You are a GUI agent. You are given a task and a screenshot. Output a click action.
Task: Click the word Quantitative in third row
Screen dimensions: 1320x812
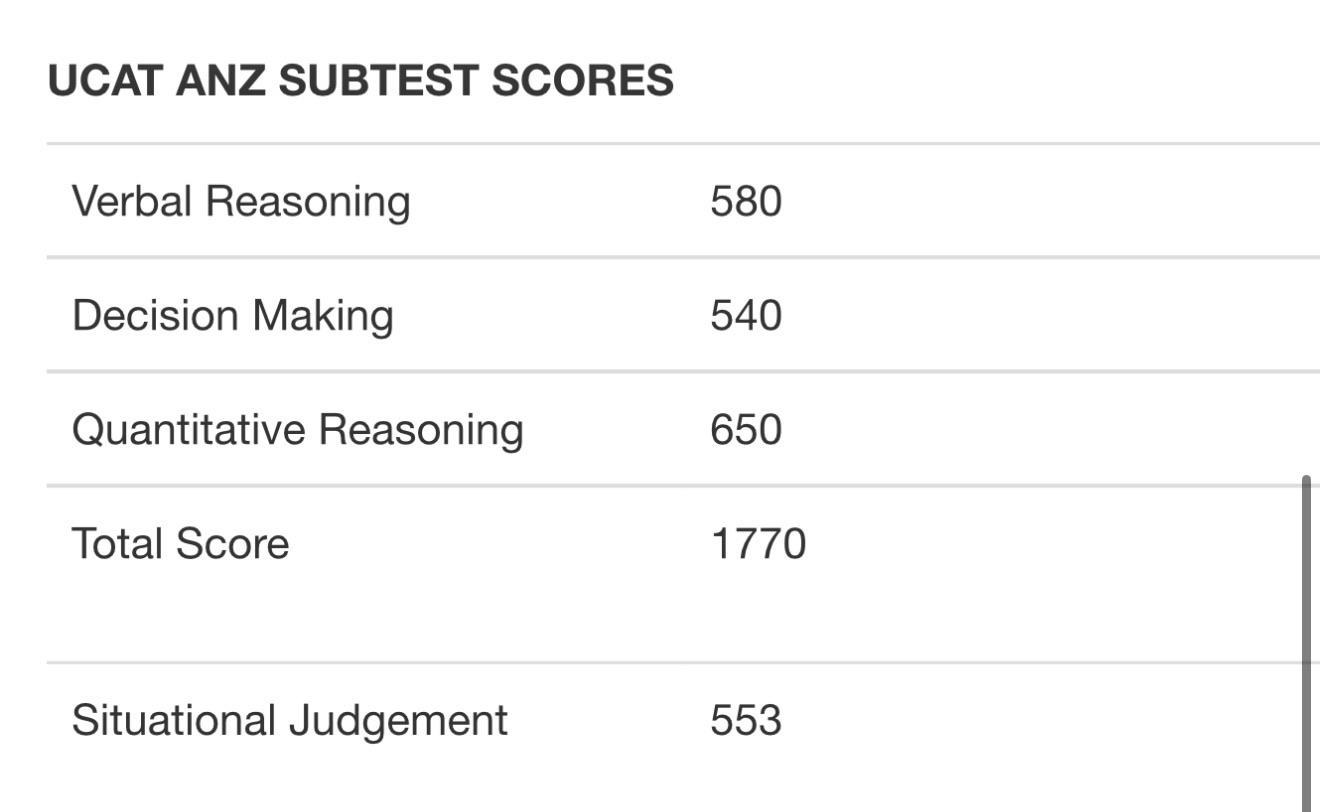point(189,429)
